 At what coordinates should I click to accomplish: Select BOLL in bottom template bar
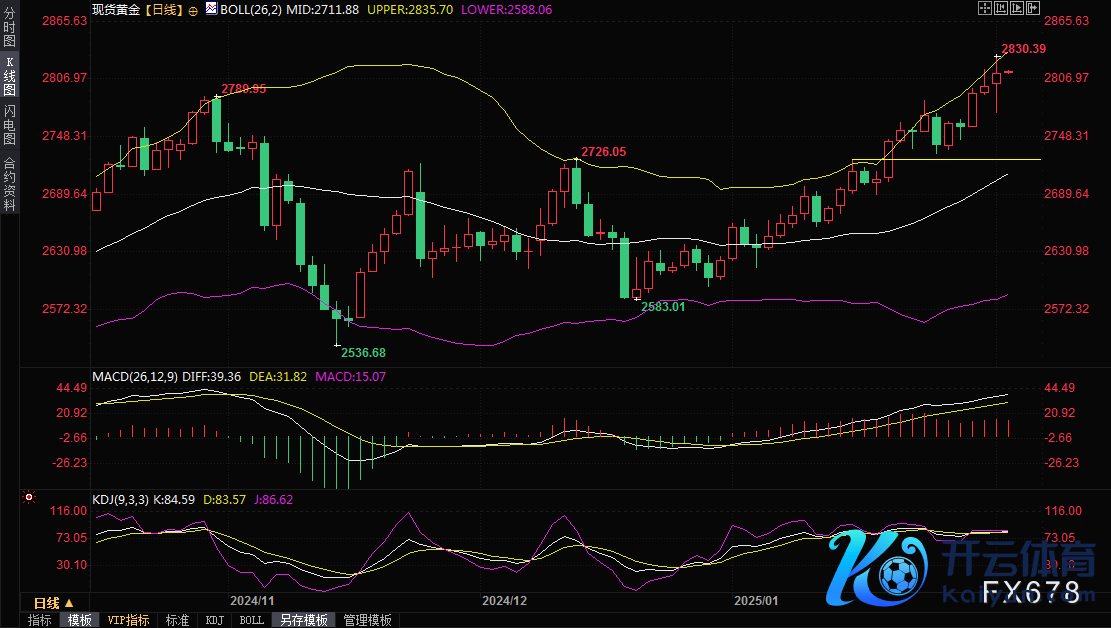tap(251, 620)
